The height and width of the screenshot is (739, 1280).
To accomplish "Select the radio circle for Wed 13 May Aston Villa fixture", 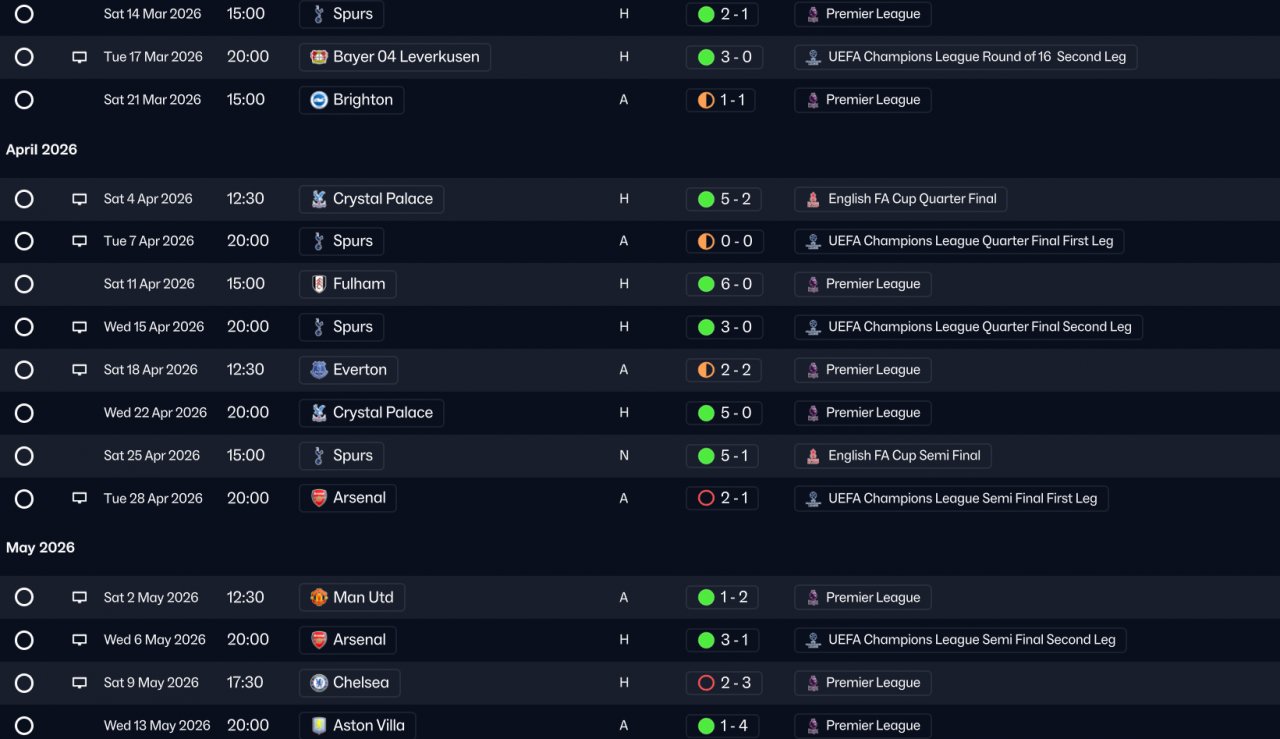I will tap(24, 726).
